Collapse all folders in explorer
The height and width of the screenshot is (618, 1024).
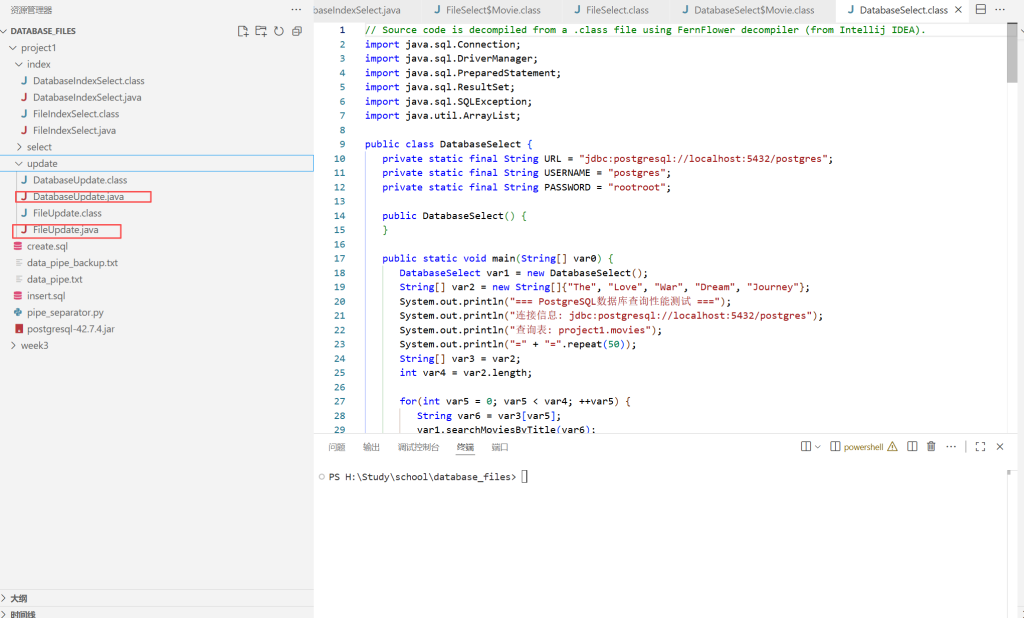coord(297,31)
